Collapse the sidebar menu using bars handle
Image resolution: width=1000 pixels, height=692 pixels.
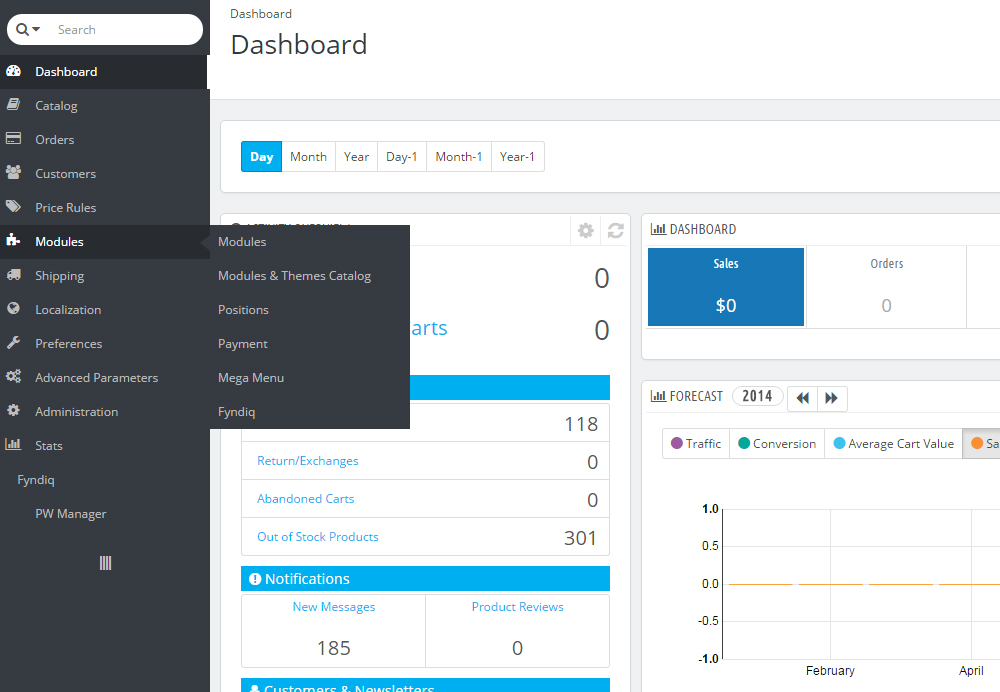[x=105, y=563]
